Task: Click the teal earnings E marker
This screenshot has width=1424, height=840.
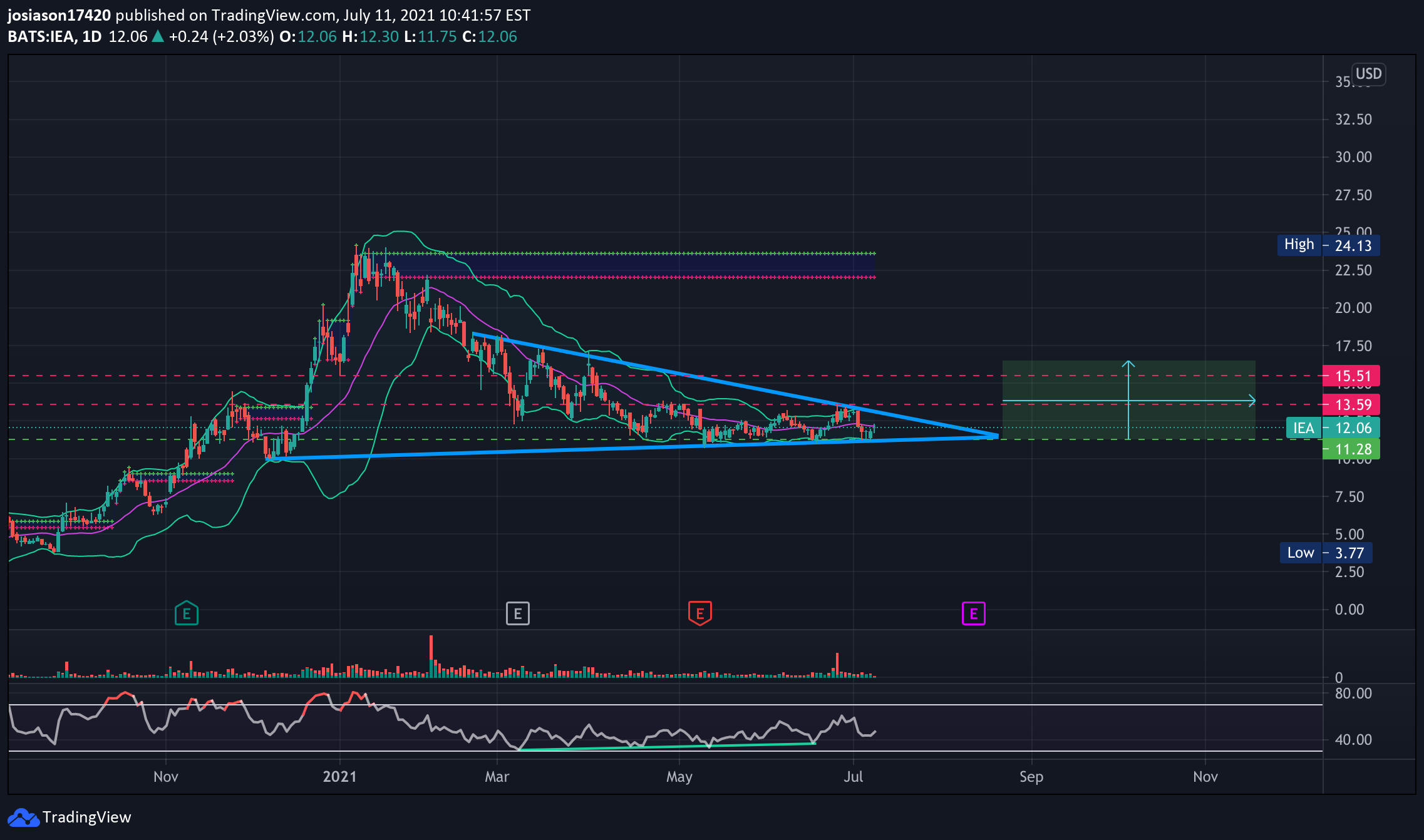Action: click(187, 613)
